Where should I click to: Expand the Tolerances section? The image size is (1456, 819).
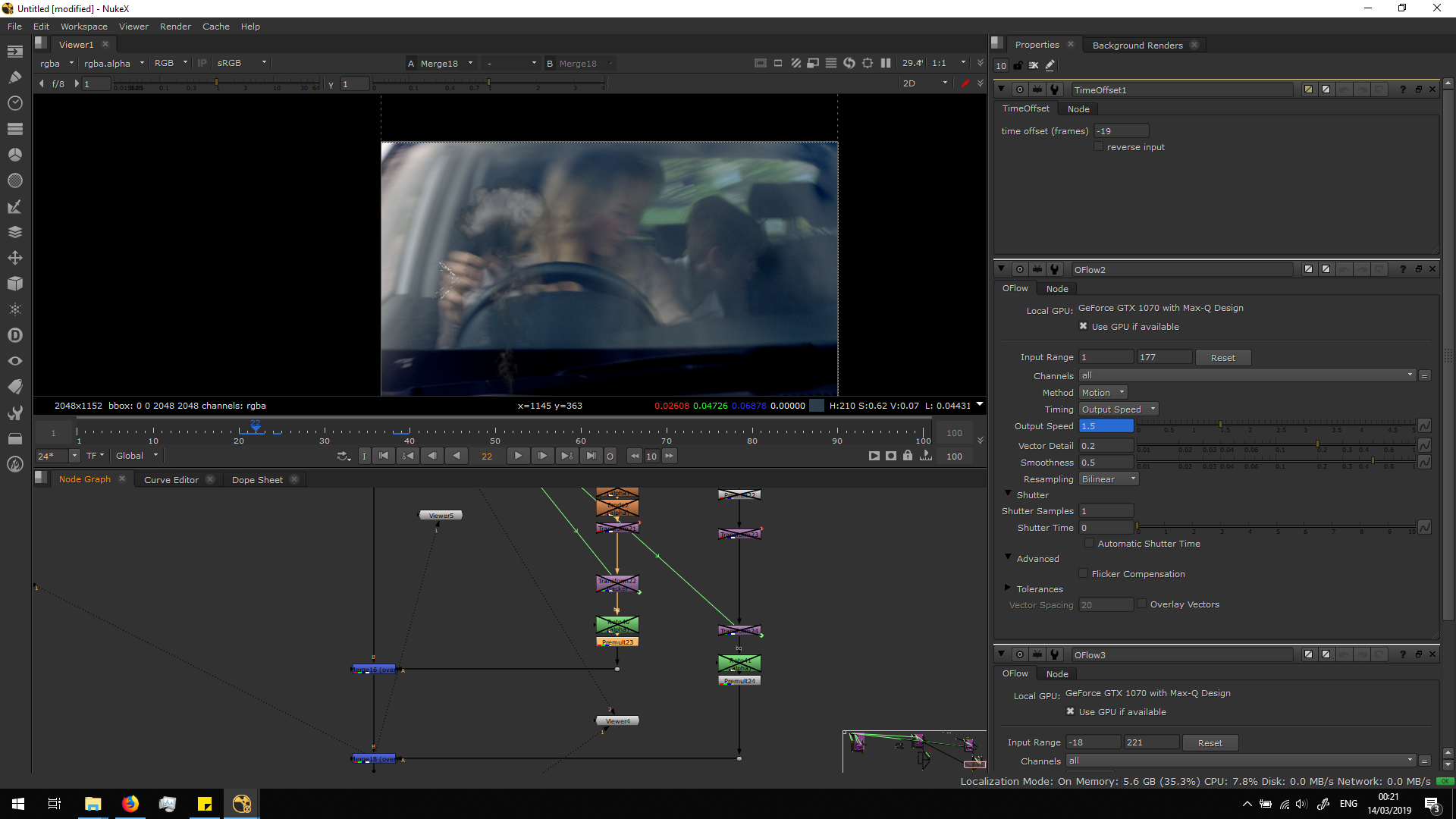[1007, 588]
